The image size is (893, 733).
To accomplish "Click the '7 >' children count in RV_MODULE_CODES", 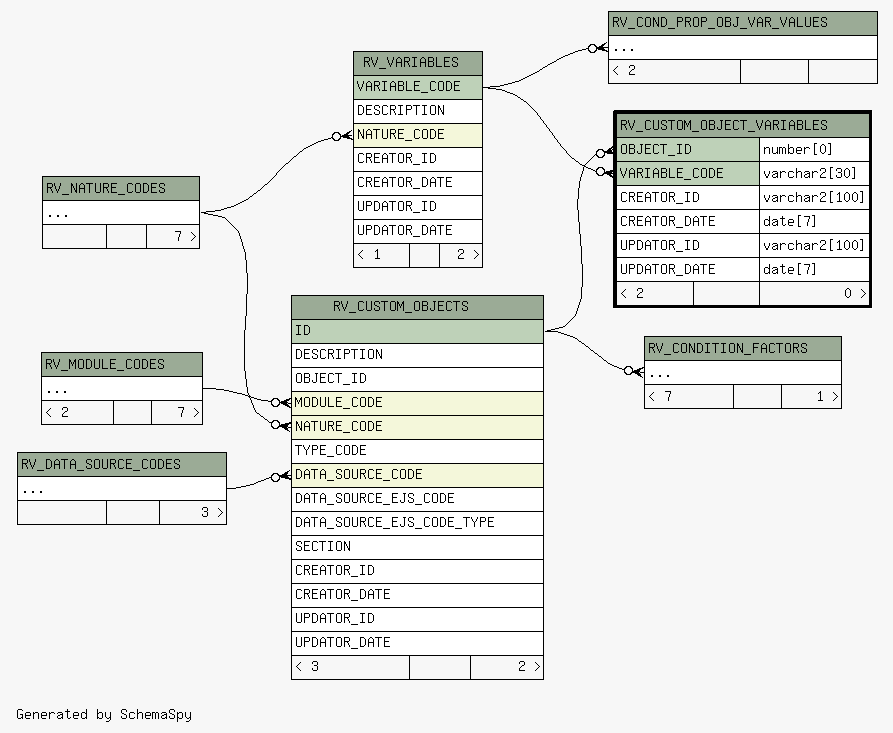I will tap(177, 412).
